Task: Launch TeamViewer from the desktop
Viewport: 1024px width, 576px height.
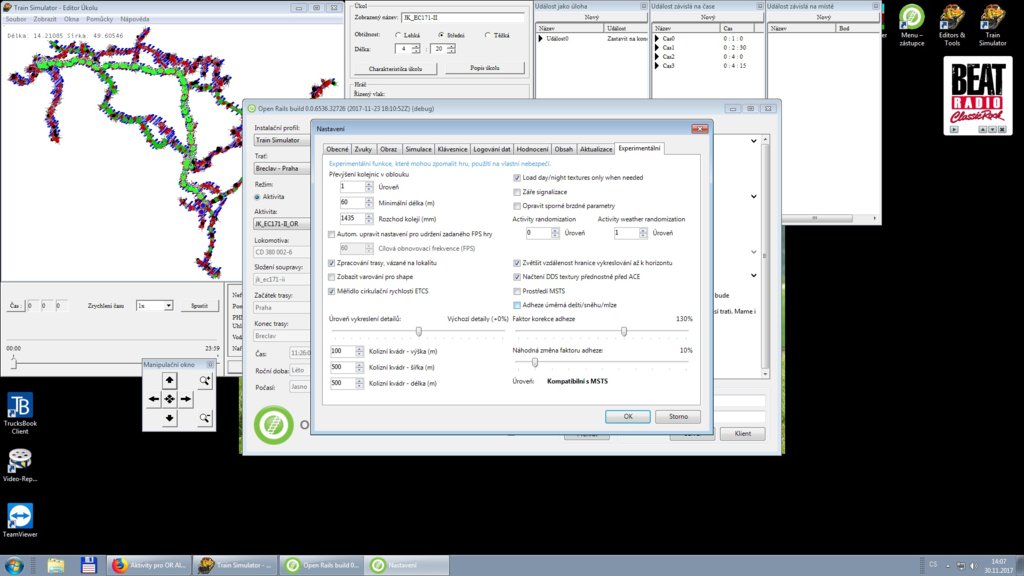Action: (x=19, y=521)
